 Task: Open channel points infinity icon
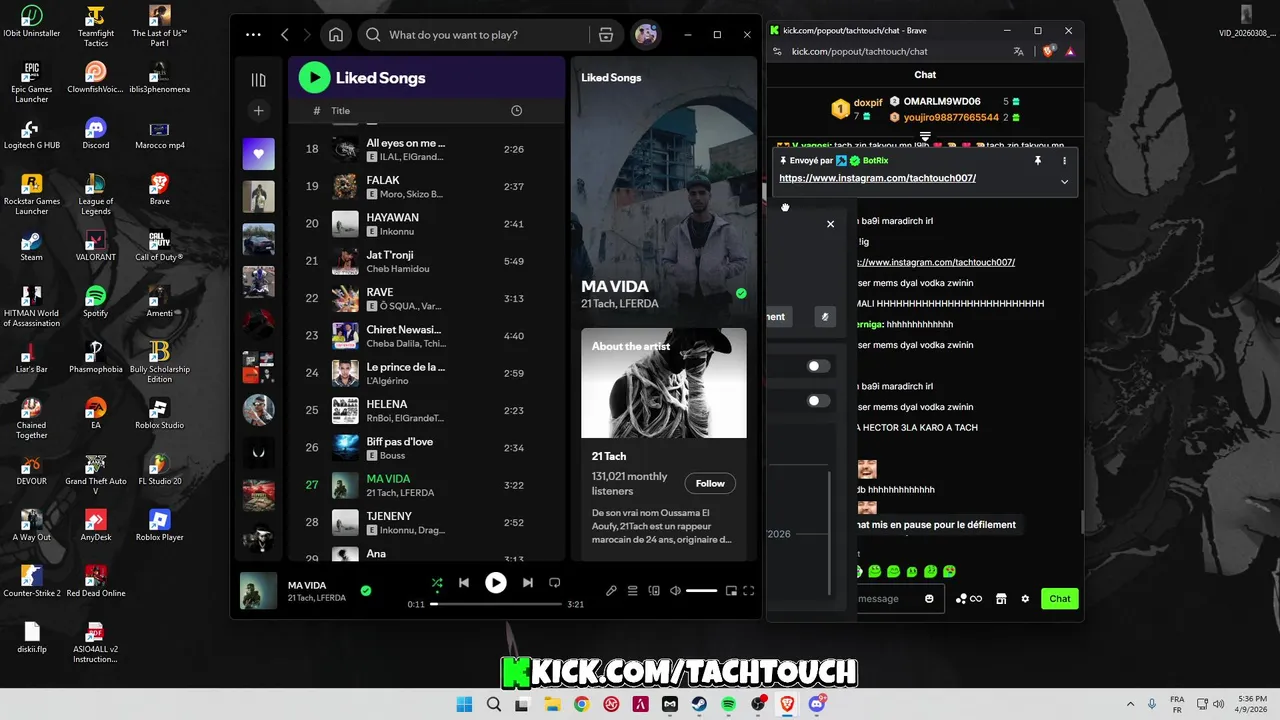pyautogui.click(x=976, y=599)
